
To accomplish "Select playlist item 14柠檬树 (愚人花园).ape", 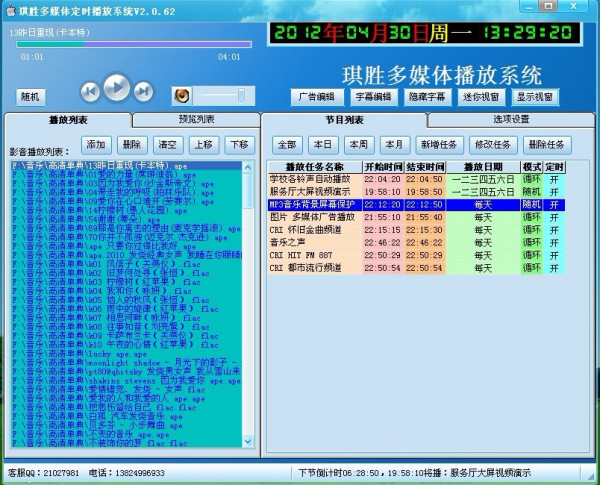I will 127,211.
